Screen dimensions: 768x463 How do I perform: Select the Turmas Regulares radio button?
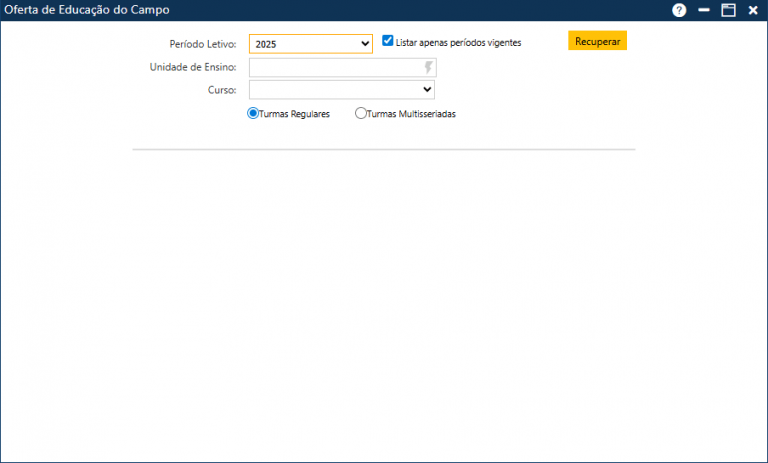point(253,113)
